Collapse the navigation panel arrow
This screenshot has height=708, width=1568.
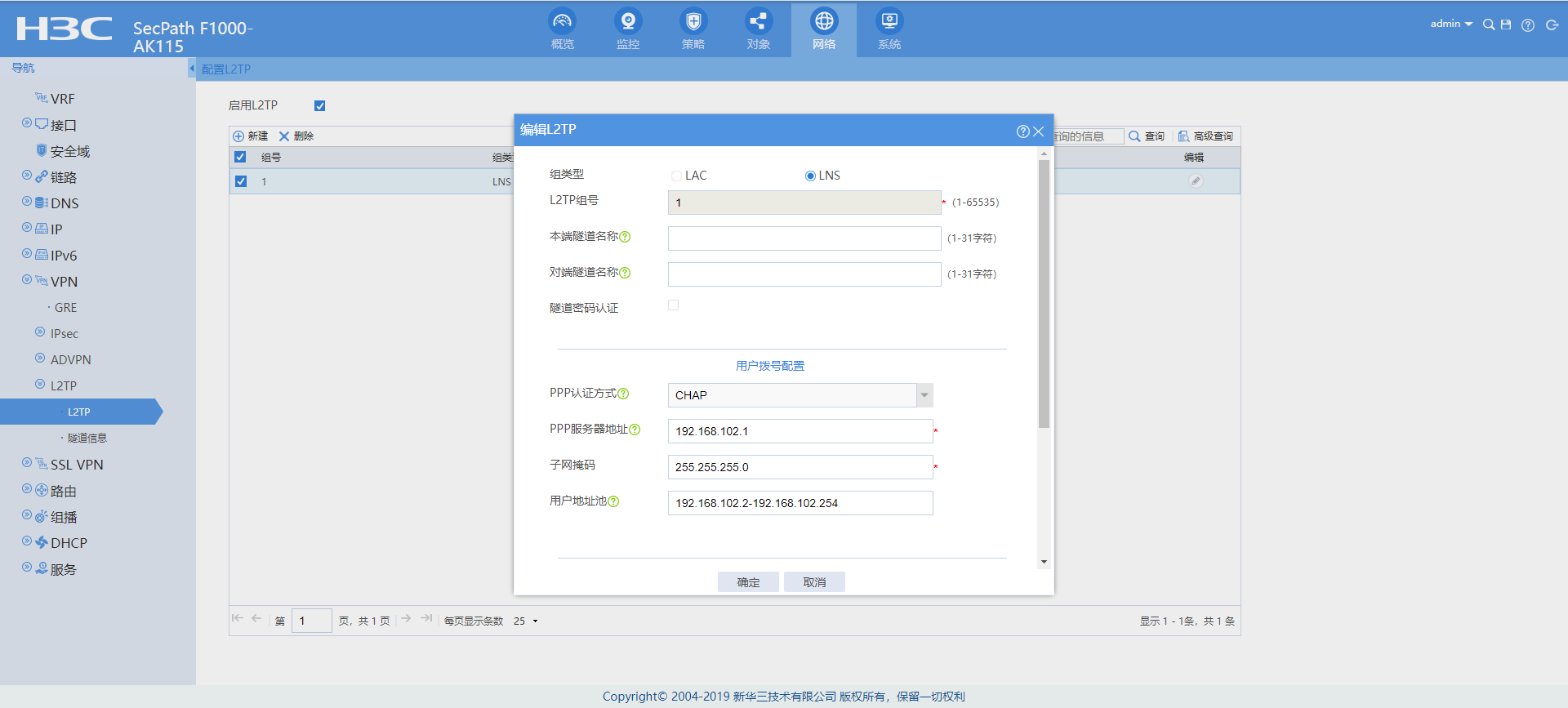point(192,69)
